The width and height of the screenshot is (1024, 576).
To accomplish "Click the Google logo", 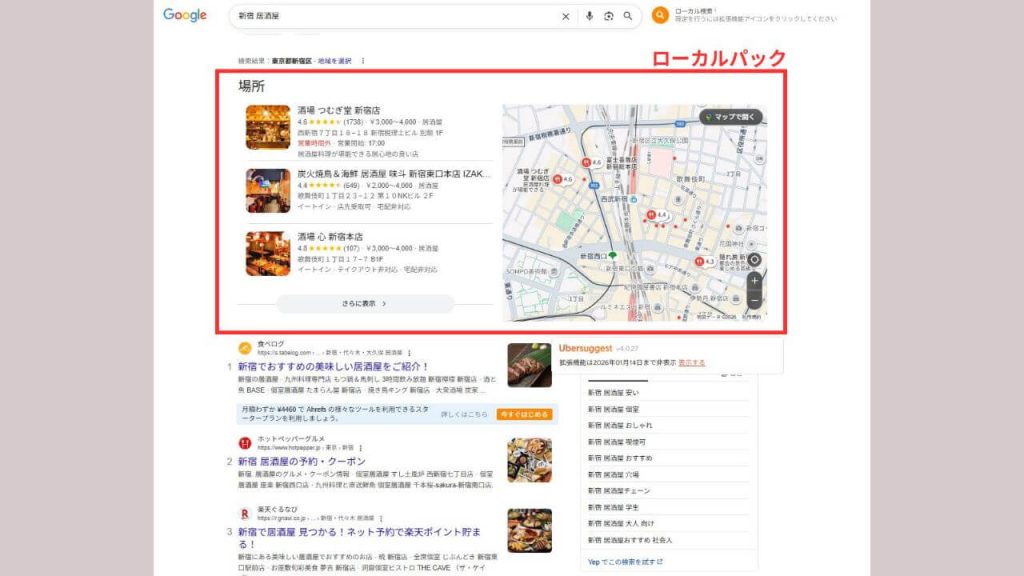I will pos(184,16).
